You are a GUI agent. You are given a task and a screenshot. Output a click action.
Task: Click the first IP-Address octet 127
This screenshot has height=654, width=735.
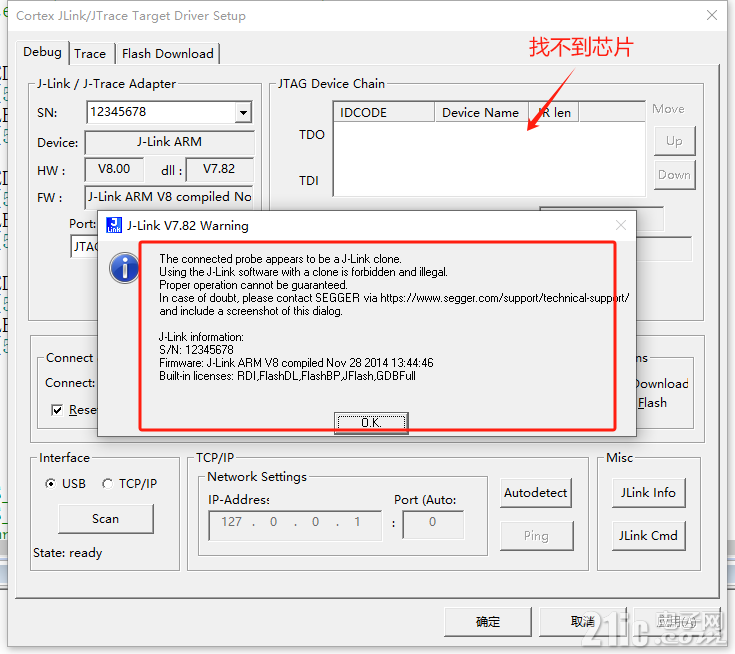click(232, 522)
